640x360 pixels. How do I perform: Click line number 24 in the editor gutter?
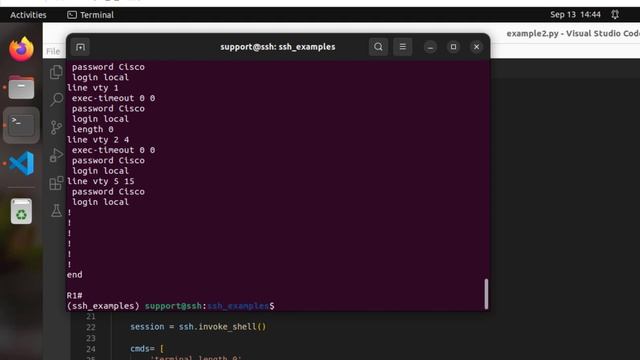tap(91, 349)
